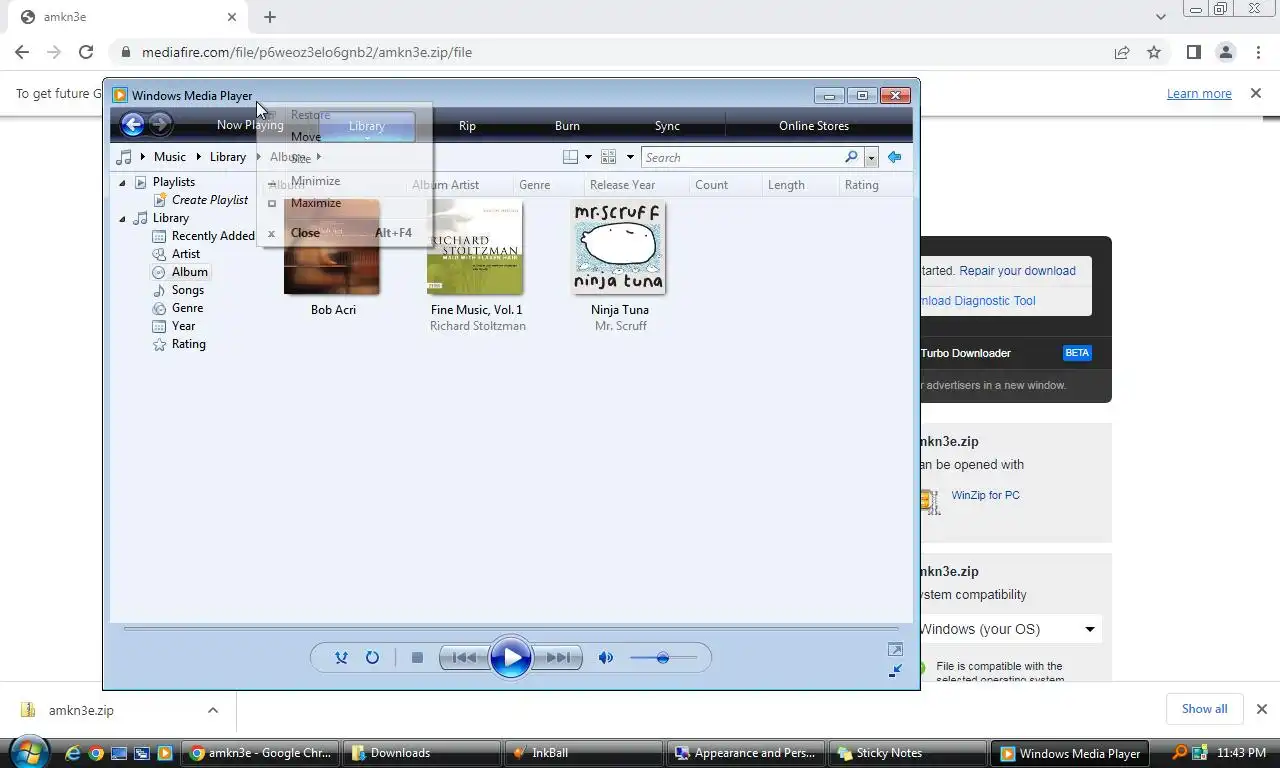
Task: Click Show all downloads button
Action: [x=1204, y=709]
